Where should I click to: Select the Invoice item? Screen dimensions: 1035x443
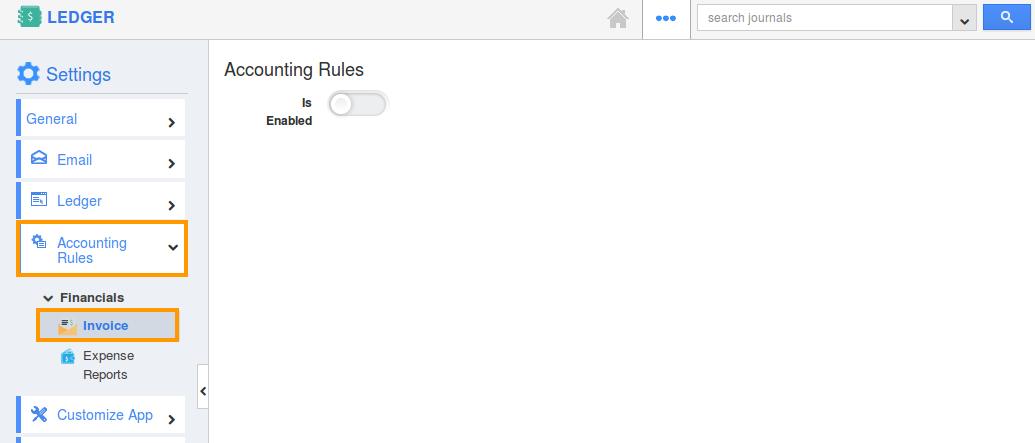(x=108, y=325)
